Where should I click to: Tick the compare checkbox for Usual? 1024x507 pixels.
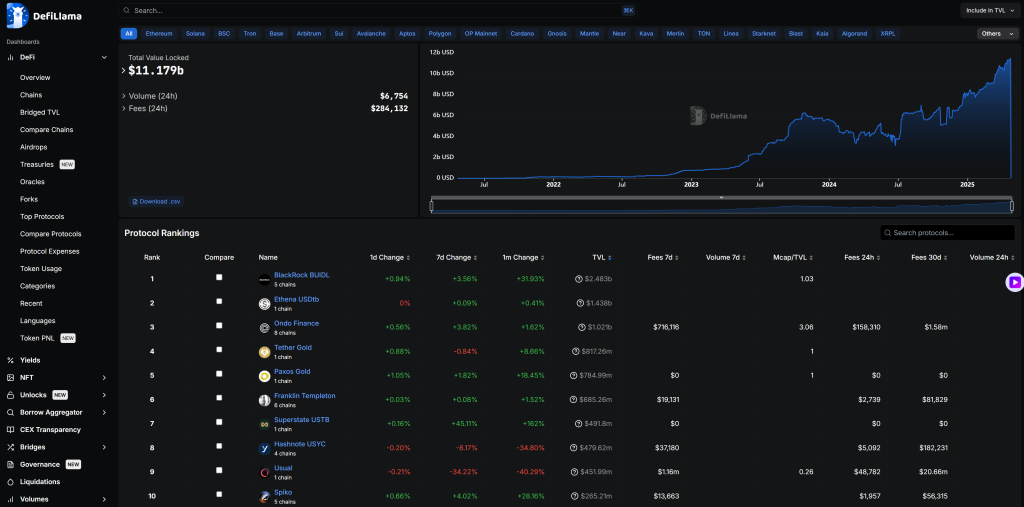pos(219,470)
